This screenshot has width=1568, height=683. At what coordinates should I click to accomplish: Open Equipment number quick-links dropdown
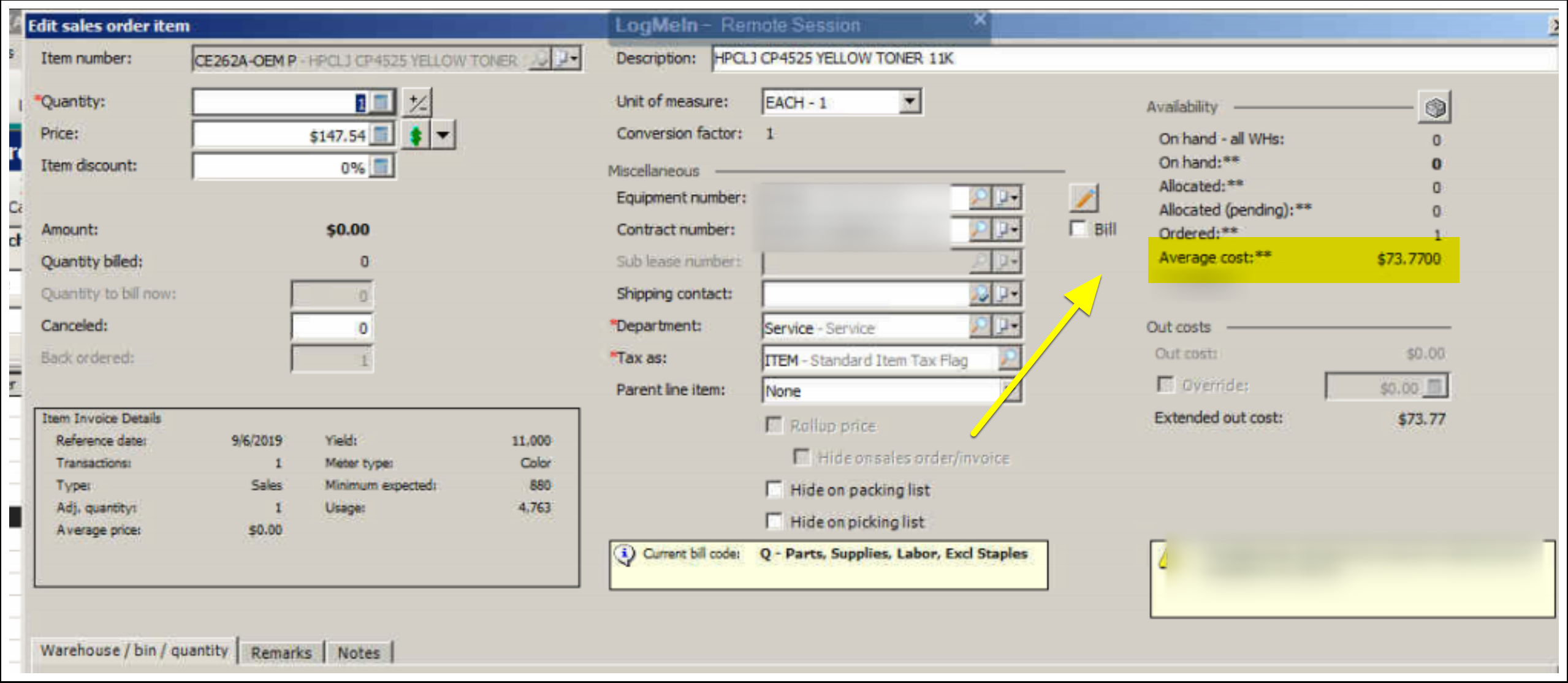(1007, 198)
